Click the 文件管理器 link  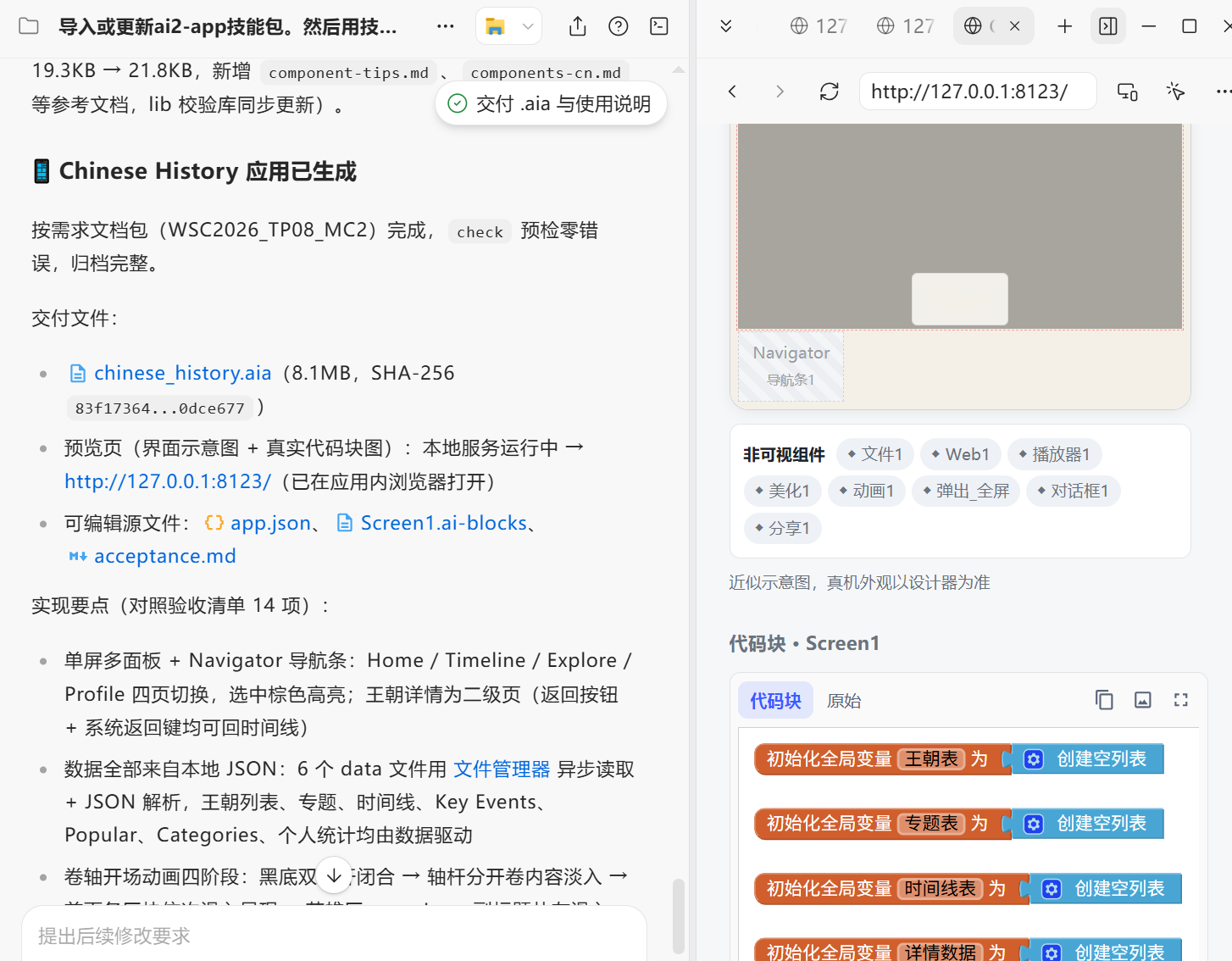502,769
